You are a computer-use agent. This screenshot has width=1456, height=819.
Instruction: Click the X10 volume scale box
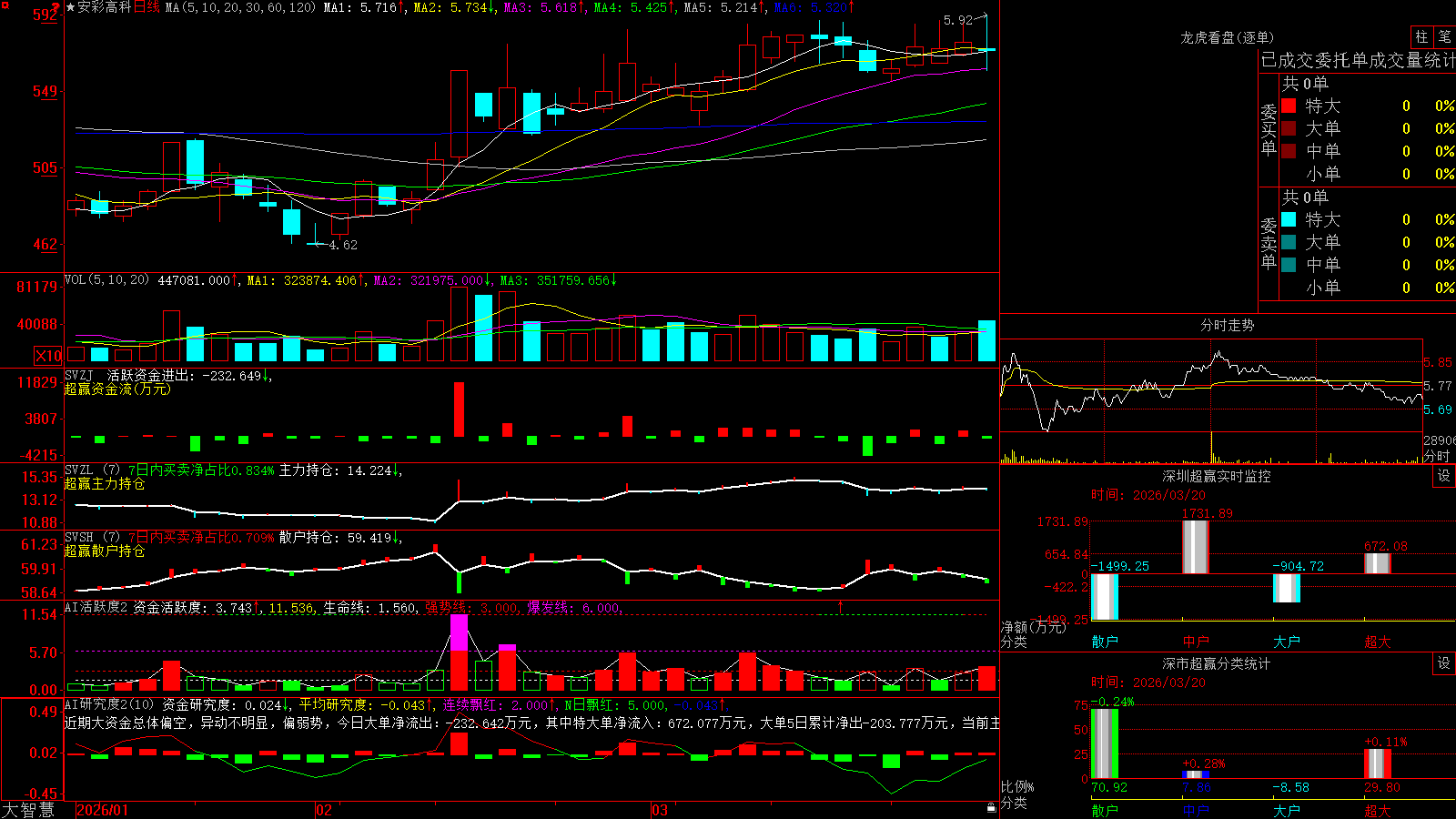click(x=49, y=356)
